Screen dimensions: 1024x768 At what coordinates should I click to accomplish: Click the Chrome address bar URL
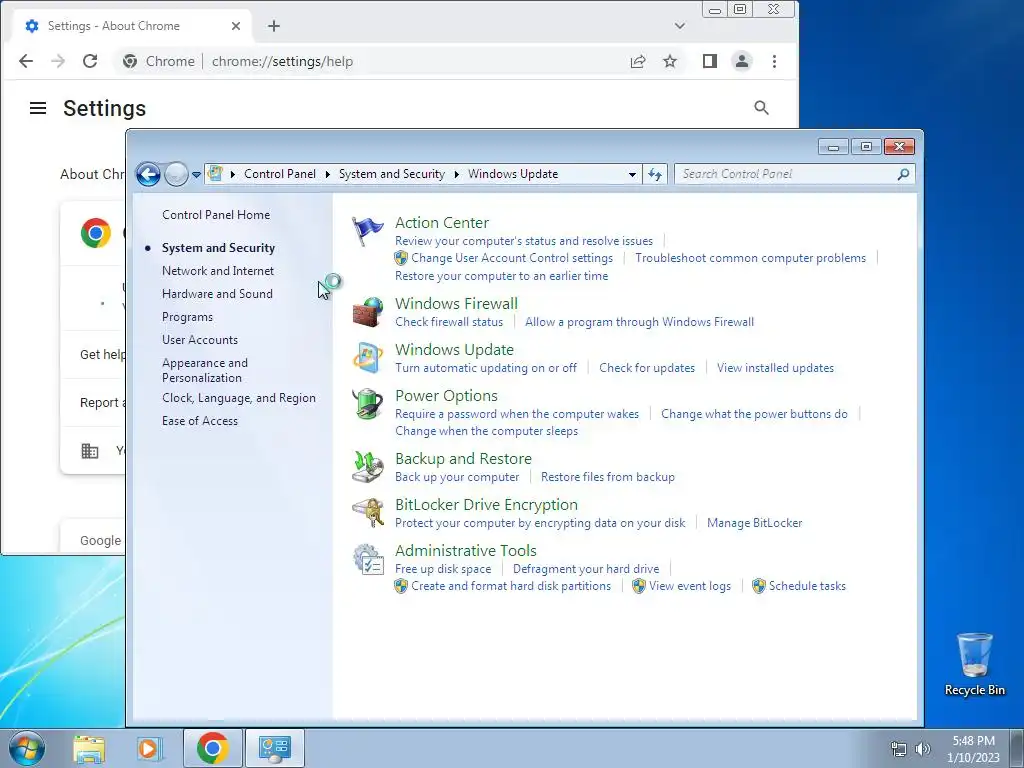282,61
